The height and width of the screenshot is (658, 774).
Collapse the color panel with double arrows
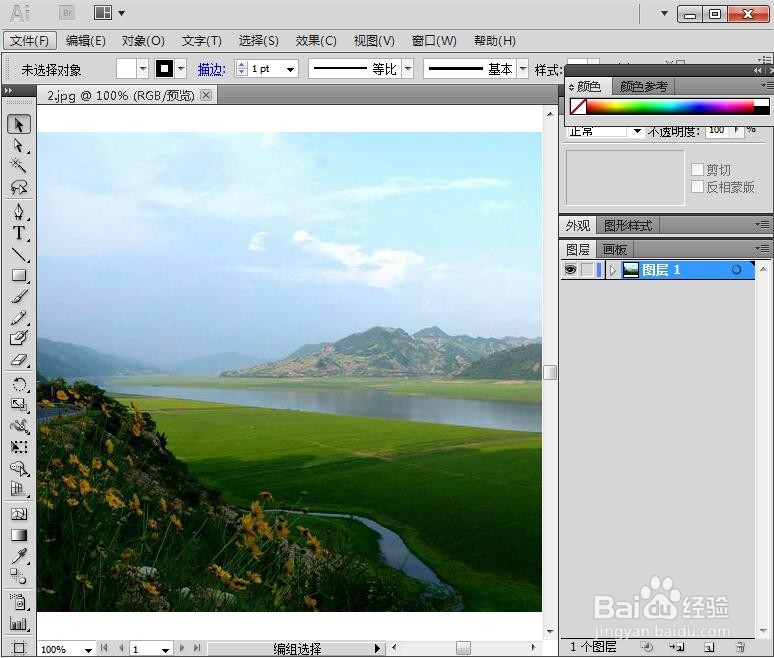(x=757, y=71)
